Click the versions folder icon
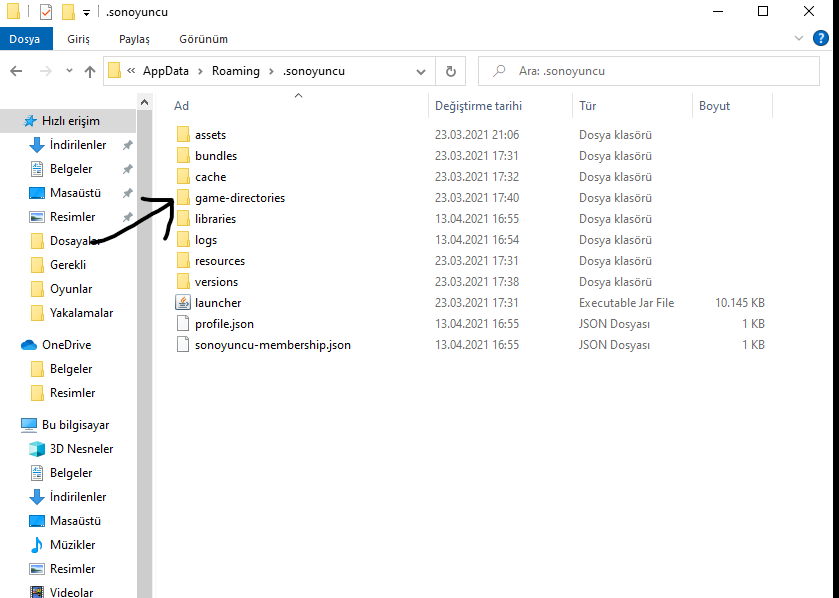This screenshot has height=598, width=839. (x=183, y=281)
